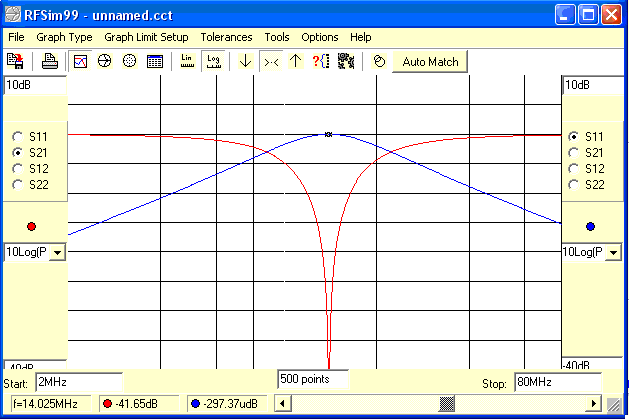The height and width of the screenshot is (419, 629).
Task: Click the return-to-circuit editor icon
Action: coord(16,61)
